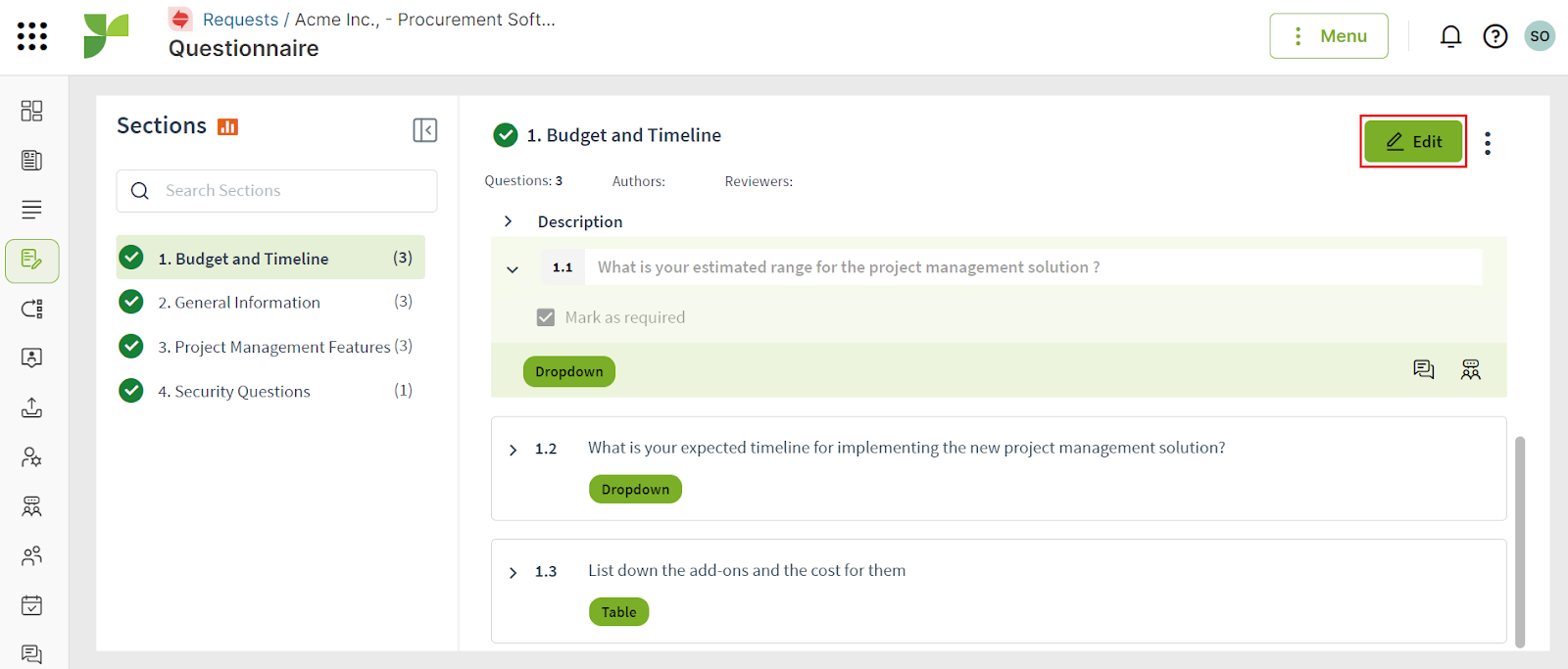Open the nine-dot app launcher grid
The image size is (1568, 669).
(32, 36)
